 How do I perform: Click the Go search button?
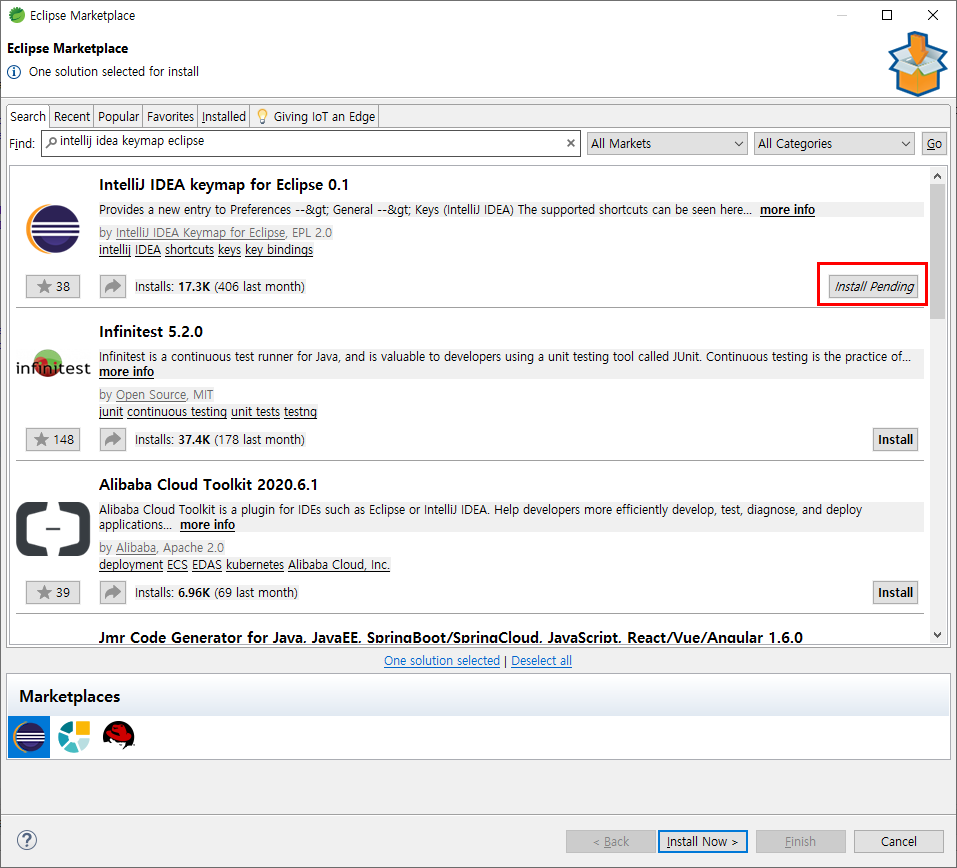pos(934,143)
